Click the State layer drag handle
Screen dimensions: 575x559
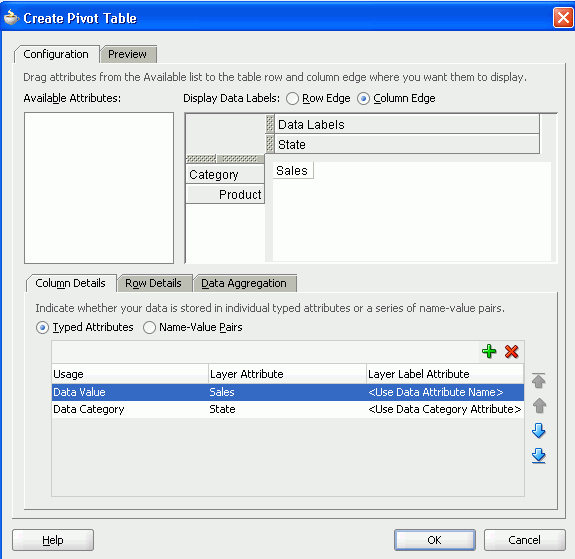pos(270,144)
